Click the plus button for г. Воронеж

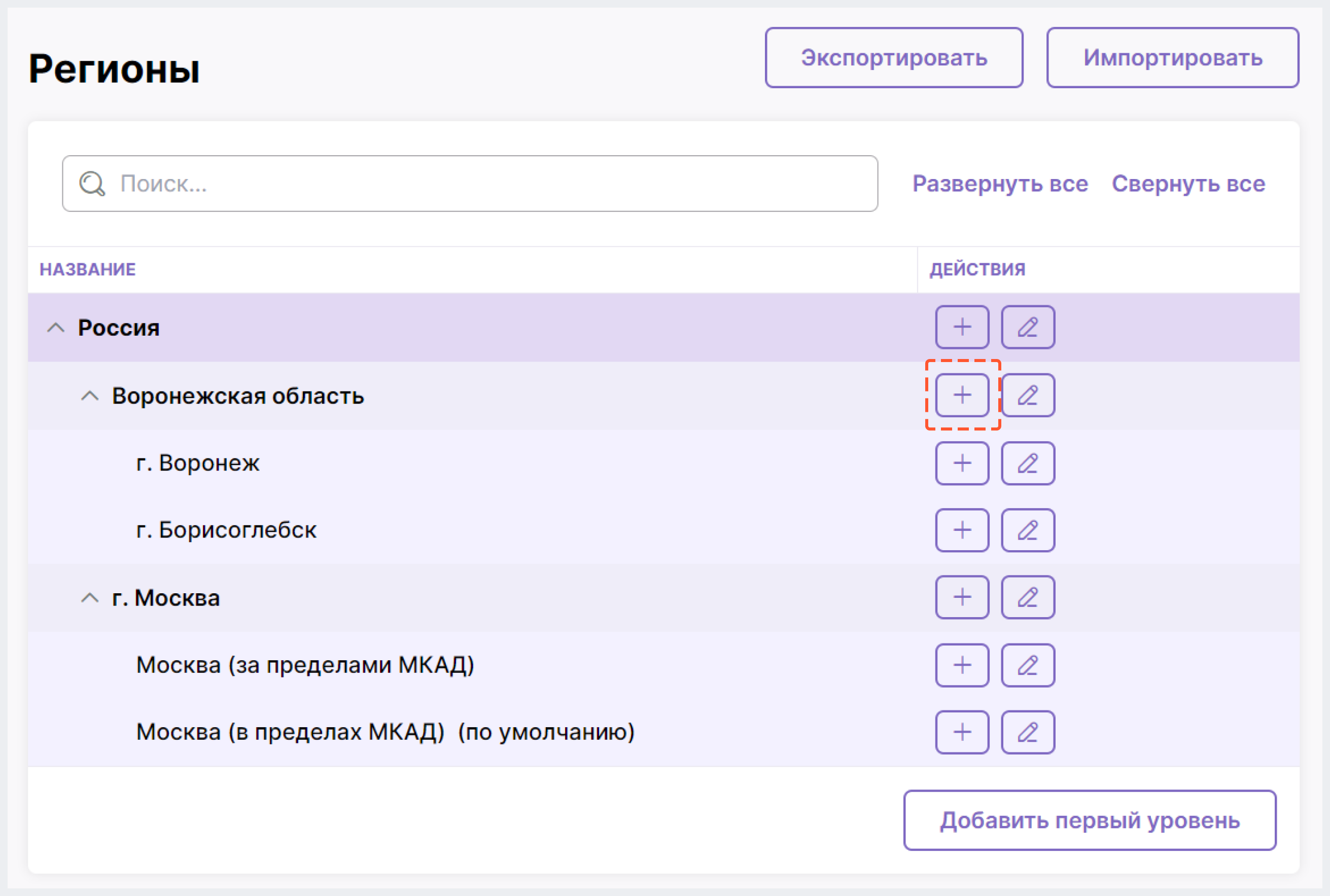pyautogui.click(x=962, y=463)
